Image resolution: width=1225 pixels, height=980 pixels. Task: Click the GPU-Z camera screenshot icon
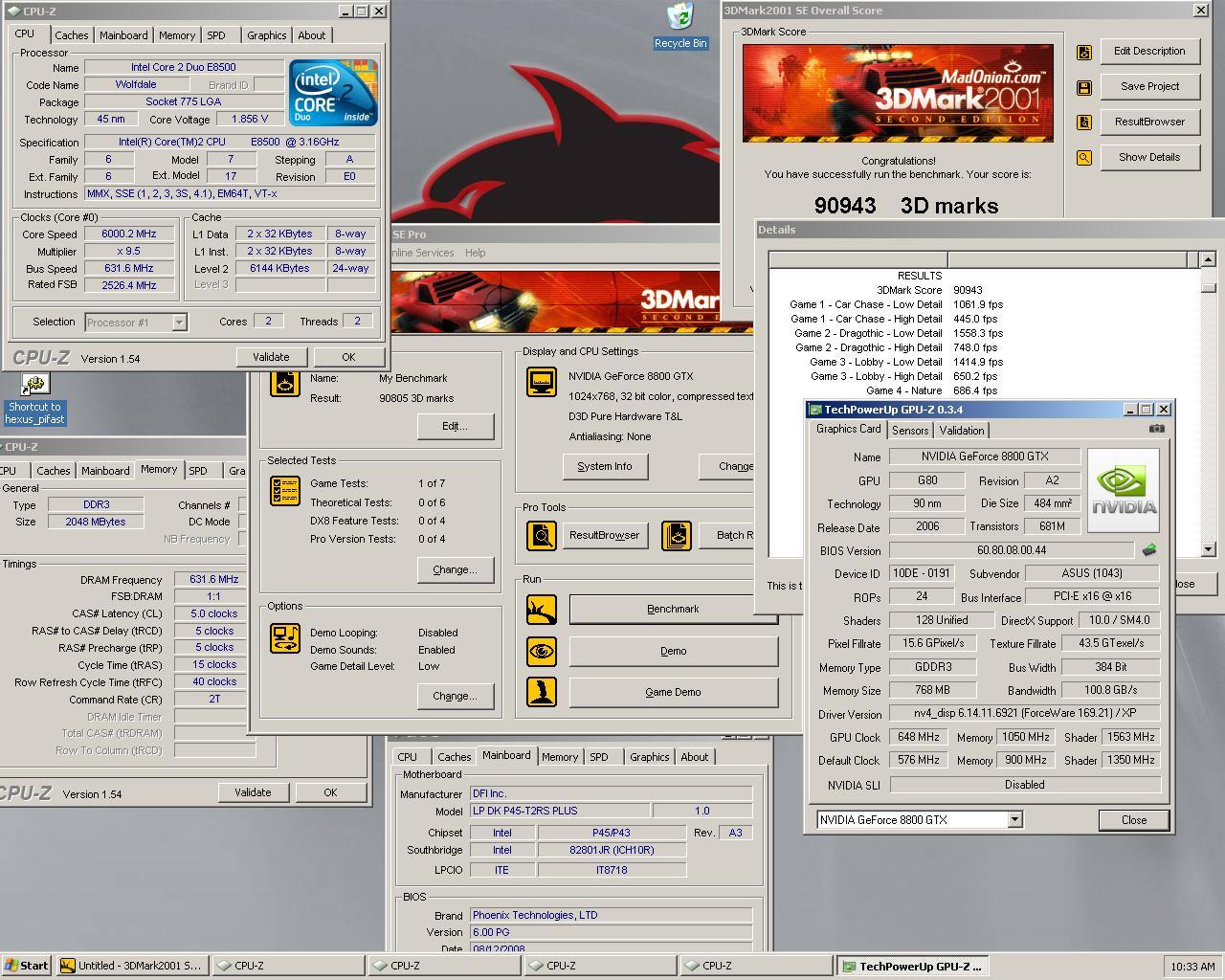(1156, 429)
